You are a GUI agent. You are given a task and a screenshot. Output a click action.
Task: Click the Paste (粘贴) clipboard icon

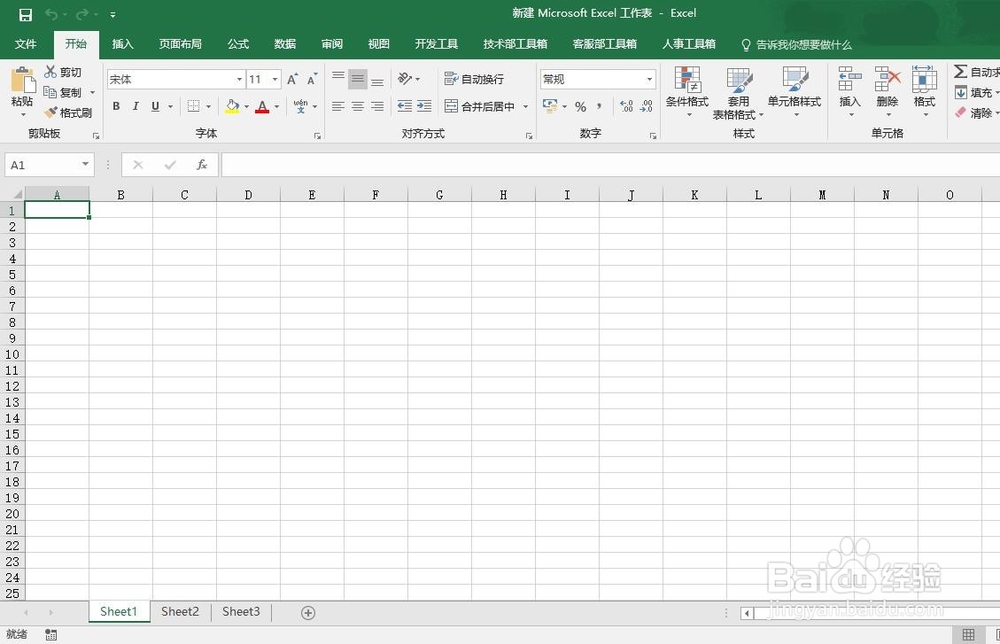point(23,81)
